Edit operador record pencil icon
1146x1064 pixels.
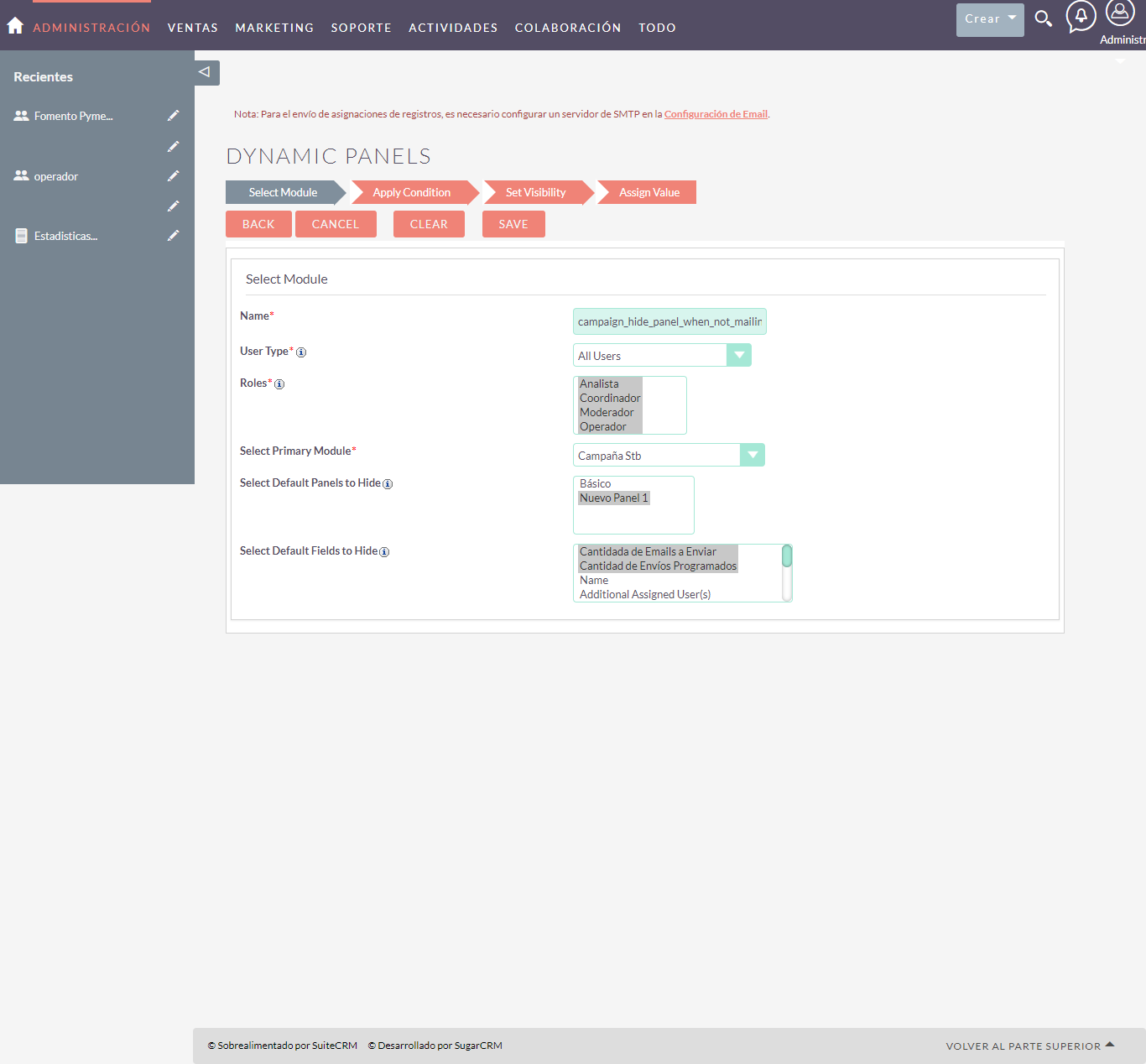point(173,176)
